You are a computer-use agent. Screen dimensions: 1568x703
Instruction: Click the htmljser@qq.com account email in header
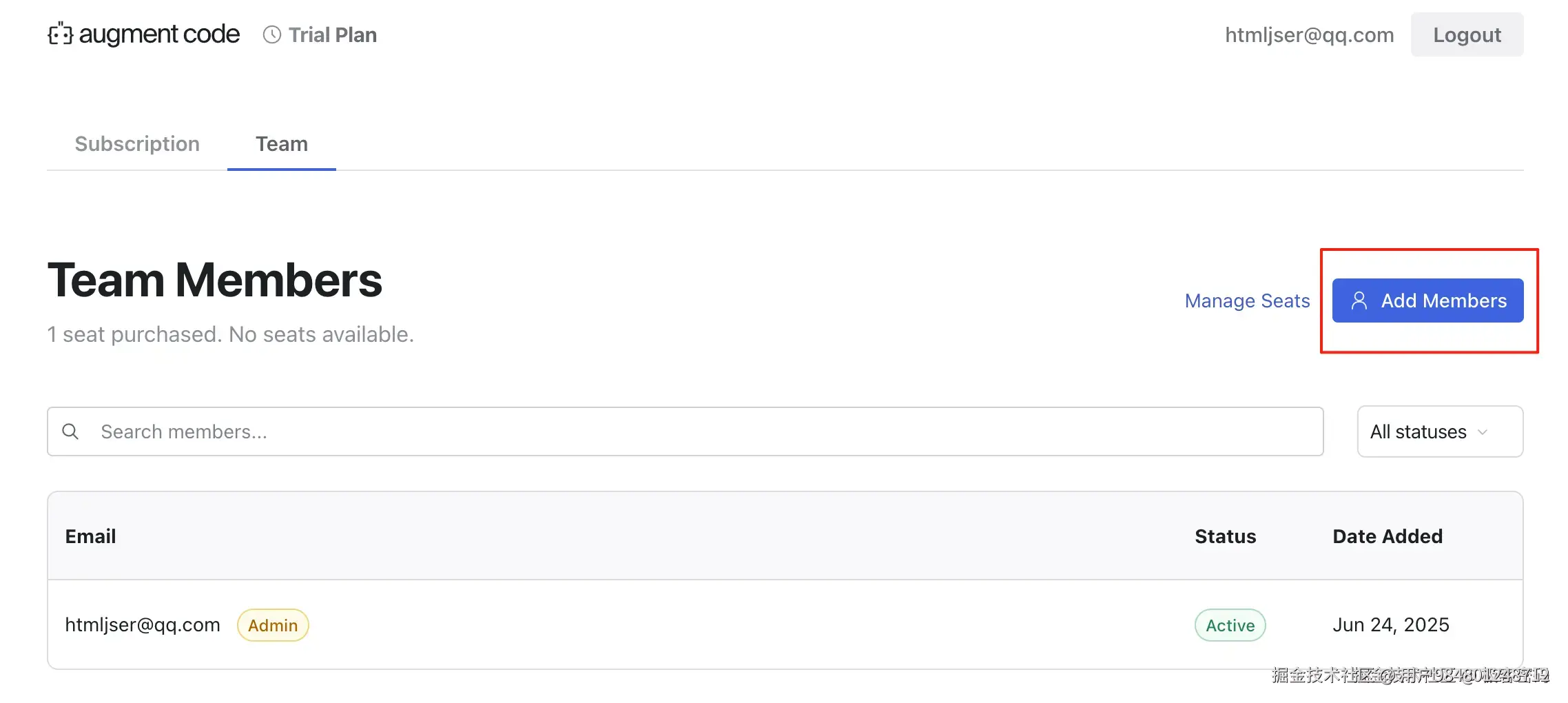pyautogui.click(x=1309, y=34)
